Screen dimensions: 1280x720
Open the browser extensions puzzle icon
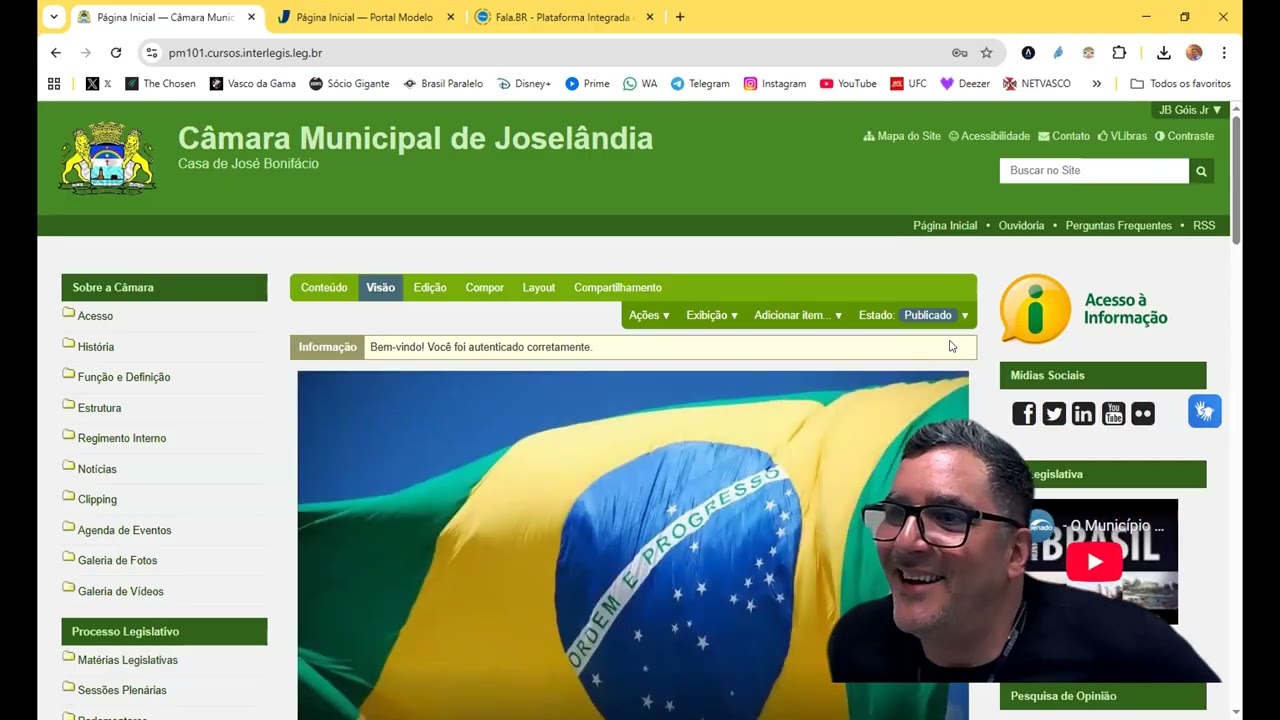1119,53
